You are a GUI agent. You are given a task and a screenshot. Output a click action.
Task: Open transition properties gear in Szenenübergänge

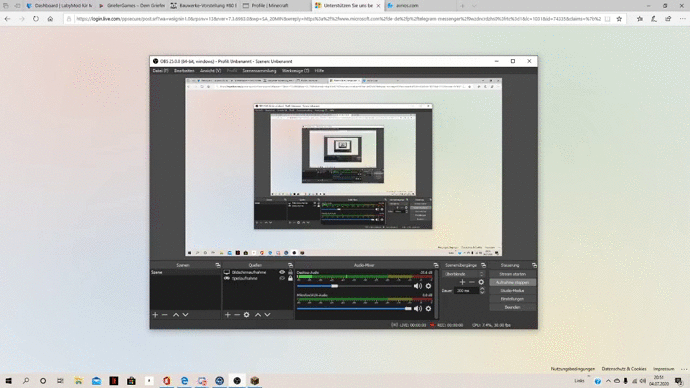481,282
